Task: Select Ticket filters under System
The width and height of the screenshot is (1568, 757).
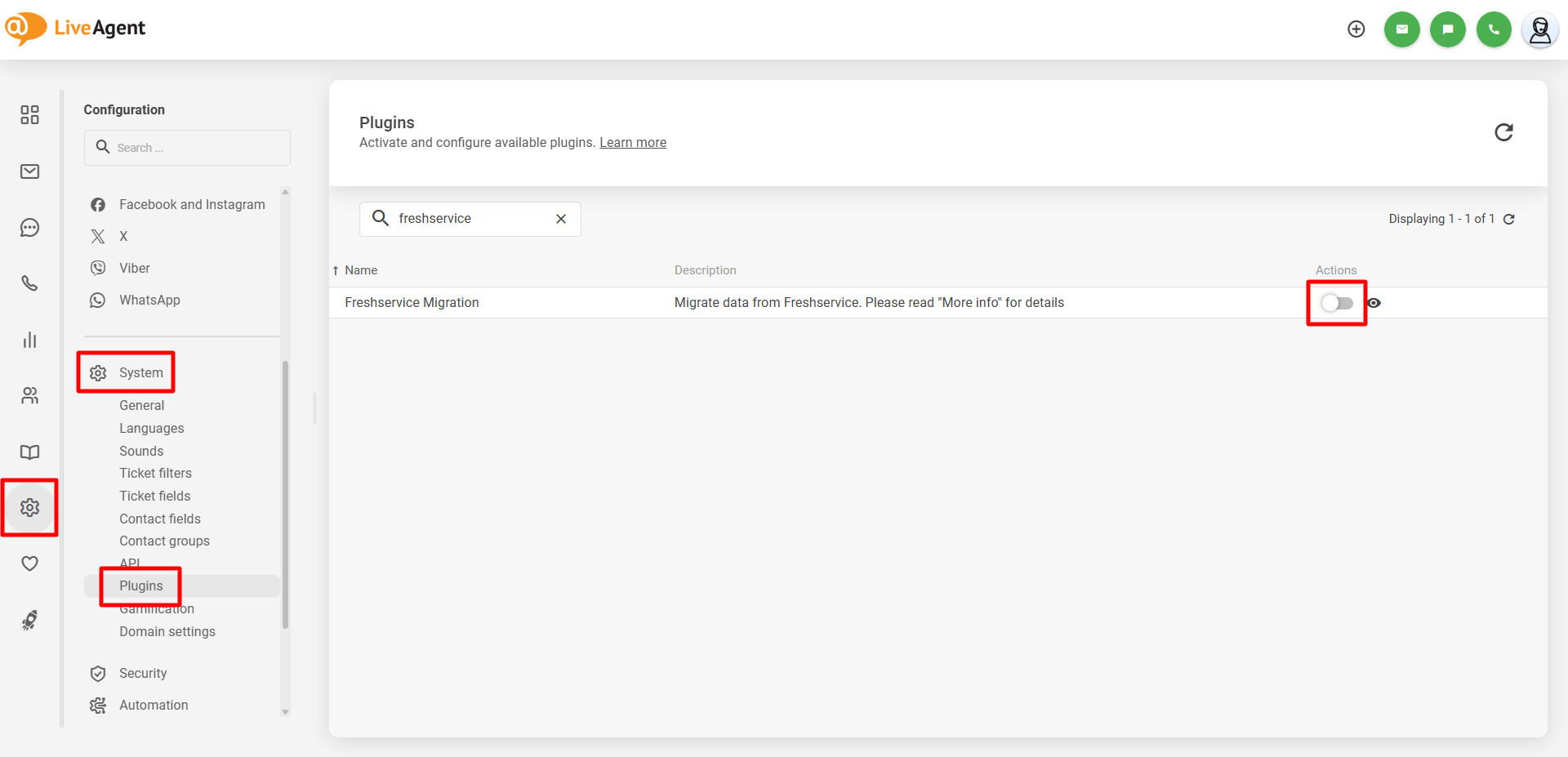Action: click(x=155, y=473)
